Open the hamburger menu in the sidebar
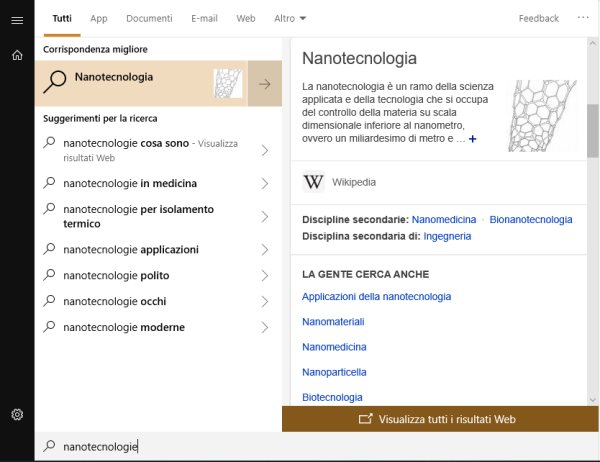The width and height of the screenshot is (600, 462). [x=17, y=20]
